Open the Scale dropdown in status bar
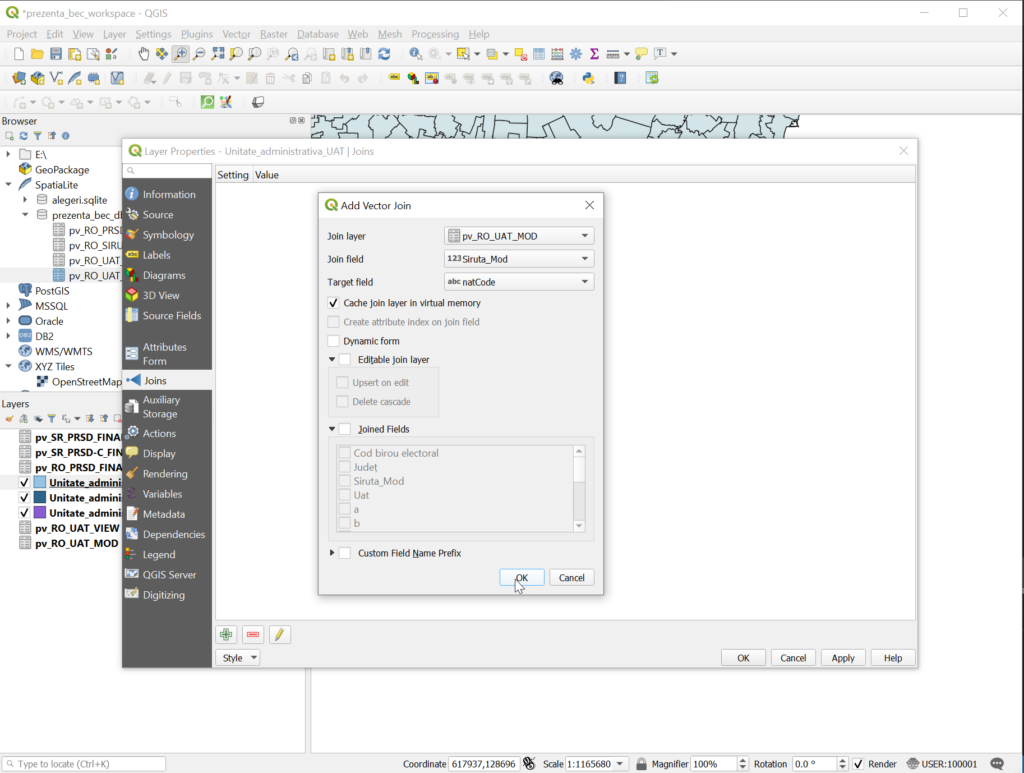Screen dimensions: 1024x773 tap(620, 764)
